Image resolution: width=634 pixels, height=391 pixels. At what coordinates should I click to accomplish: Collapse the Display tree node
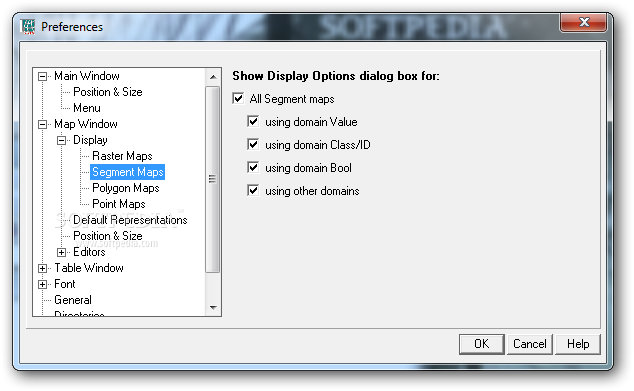tap(61, 140)
